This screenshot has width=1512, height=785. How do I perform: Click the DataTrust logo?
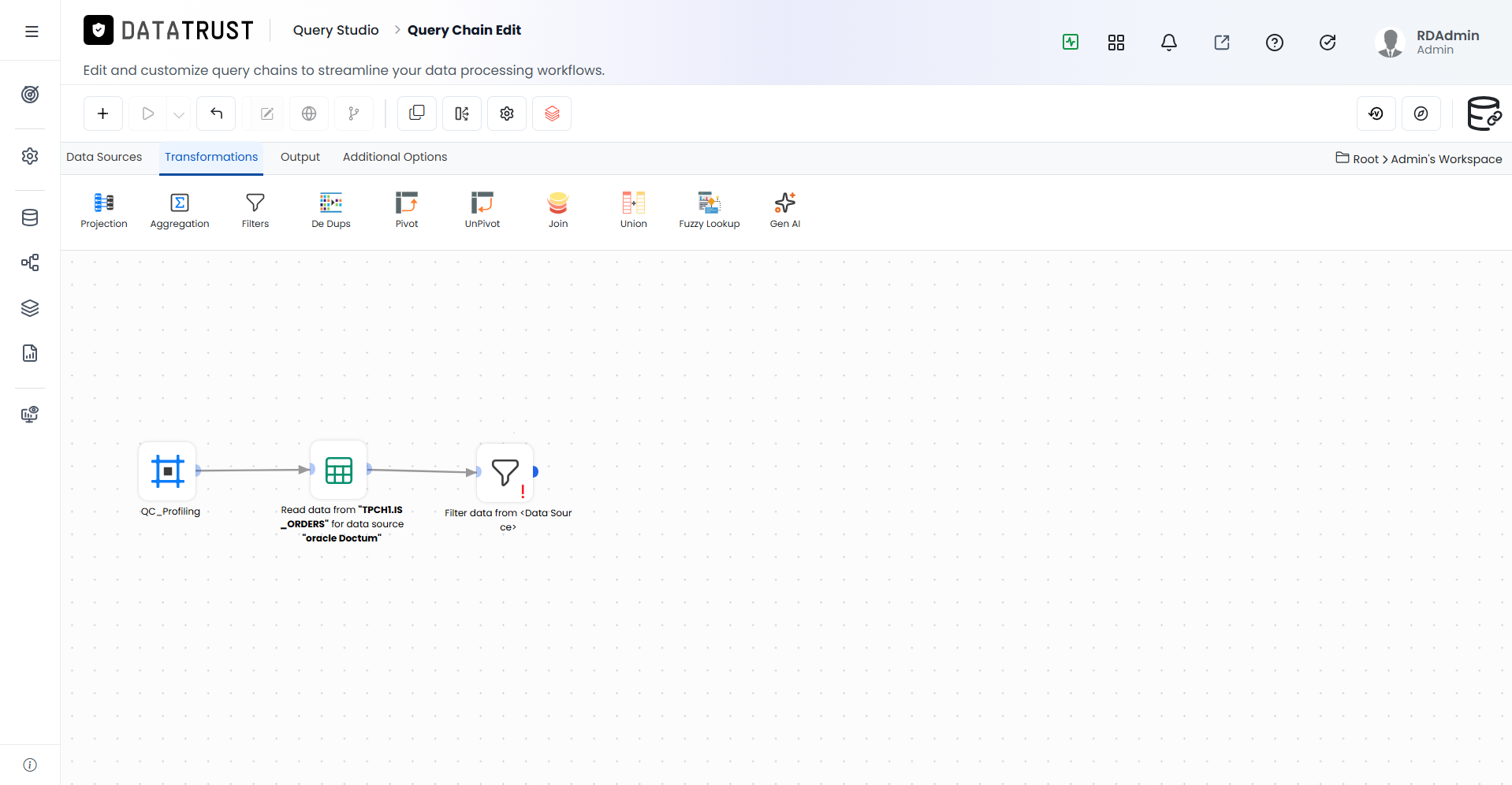(x=169, y=31)
